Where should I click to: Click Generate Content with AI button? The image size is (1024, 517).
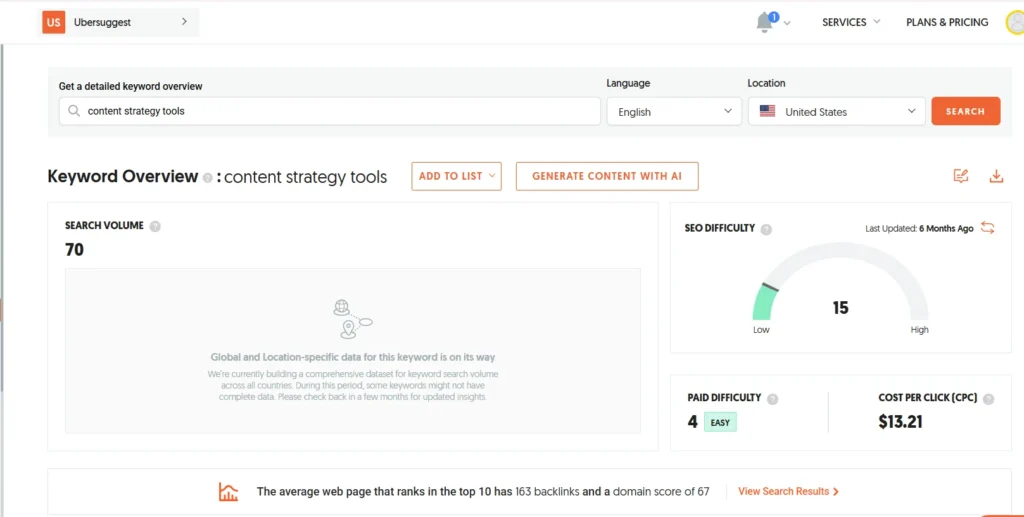click(606, 176)
